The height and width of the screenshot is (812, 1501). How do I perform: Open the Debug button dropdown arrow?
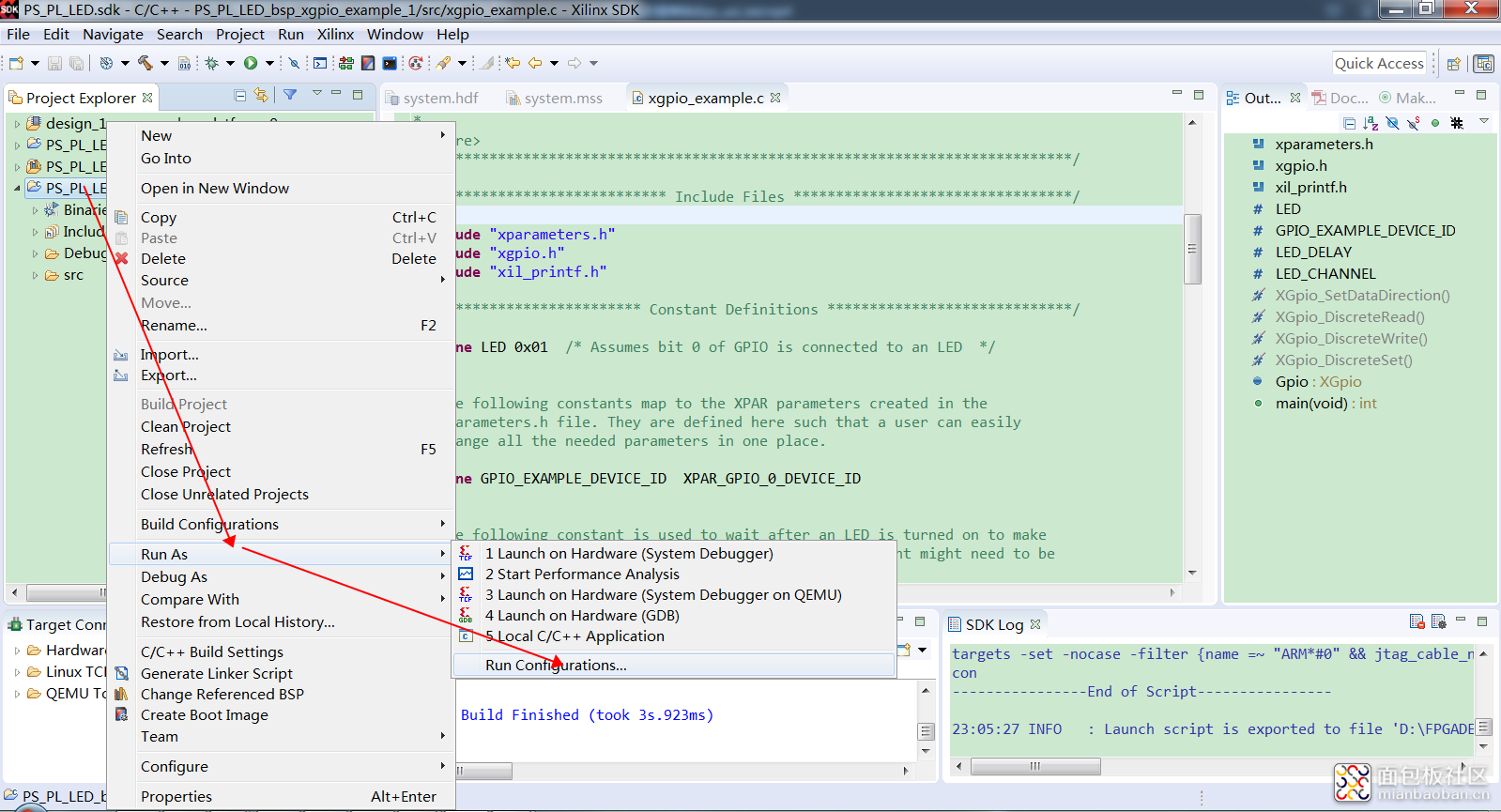(230, 63)
